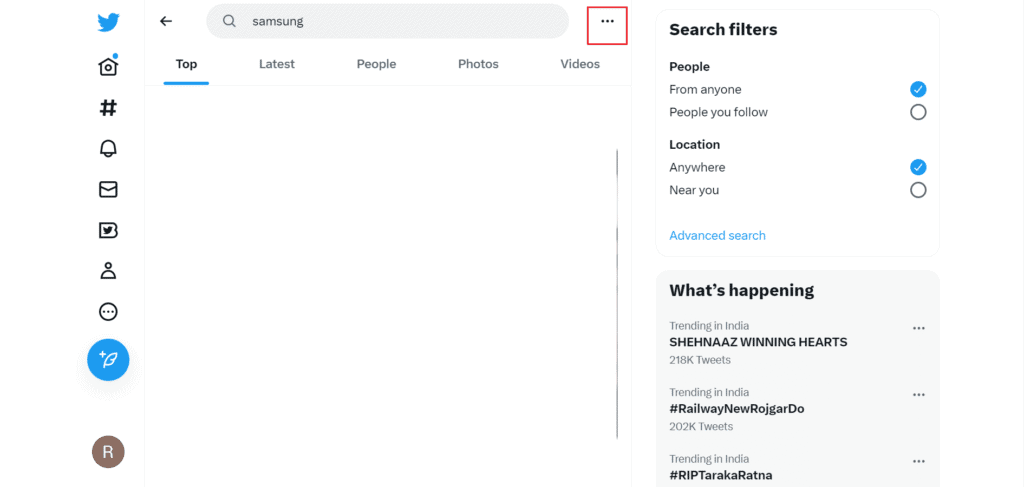Open the account avatar with letter R

(108, 452)
